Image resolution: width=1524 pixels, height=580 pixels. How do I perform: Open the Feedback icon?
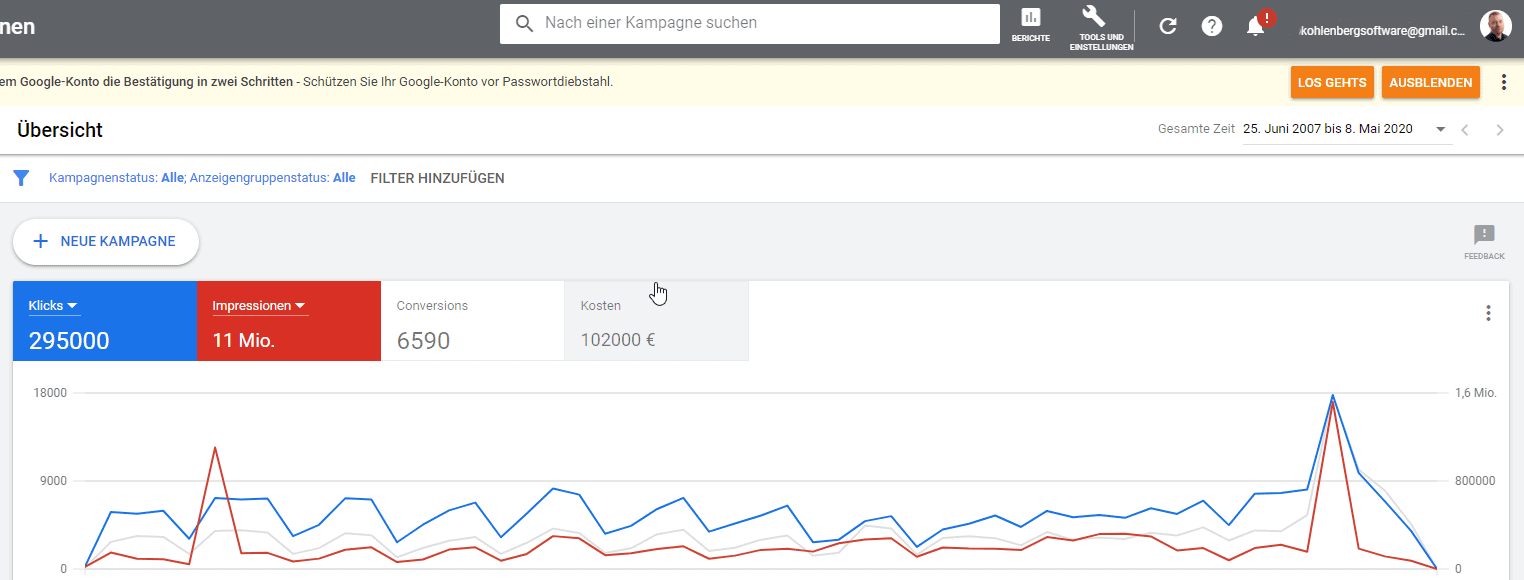tap(1484, 242)
